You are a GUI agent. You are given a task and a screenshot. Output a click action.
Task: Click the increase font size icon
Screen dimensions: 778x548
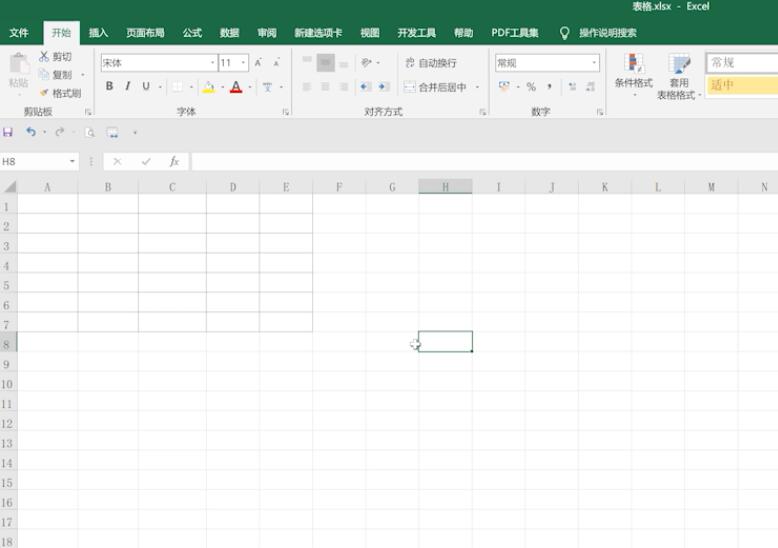click(x=258, y=63)
